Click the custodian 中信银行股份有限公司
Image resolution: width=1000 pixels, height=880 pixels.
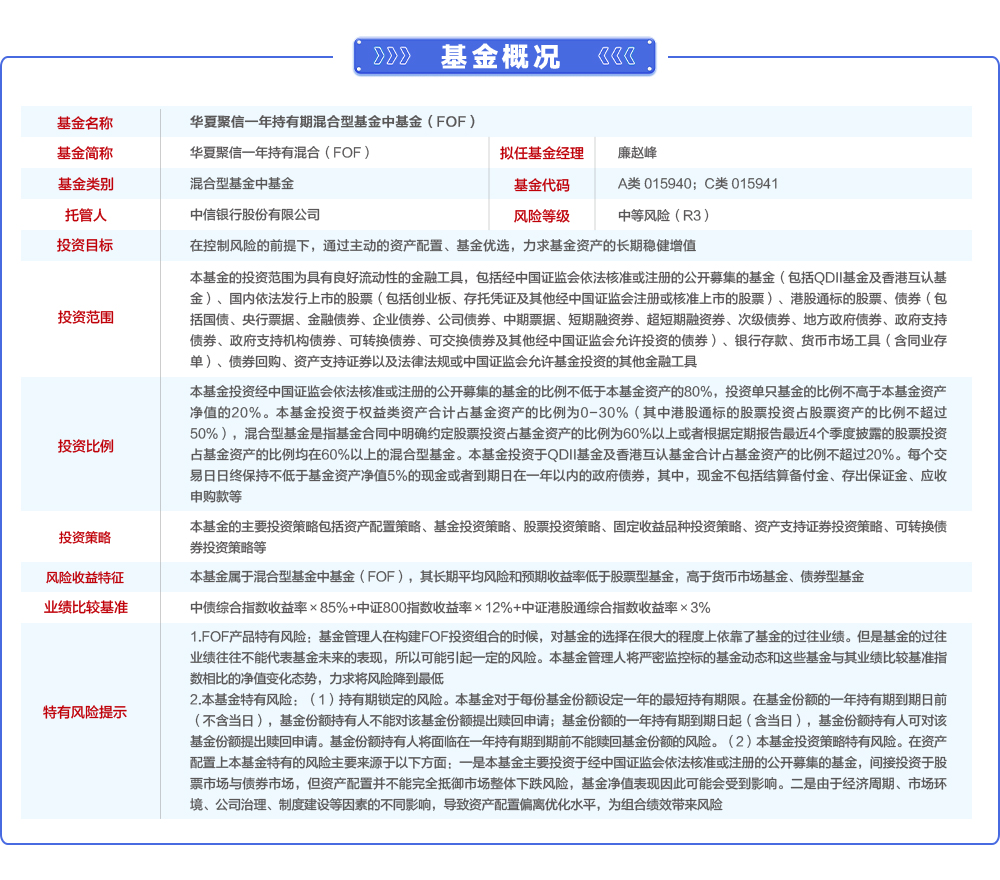coord(255,214)
